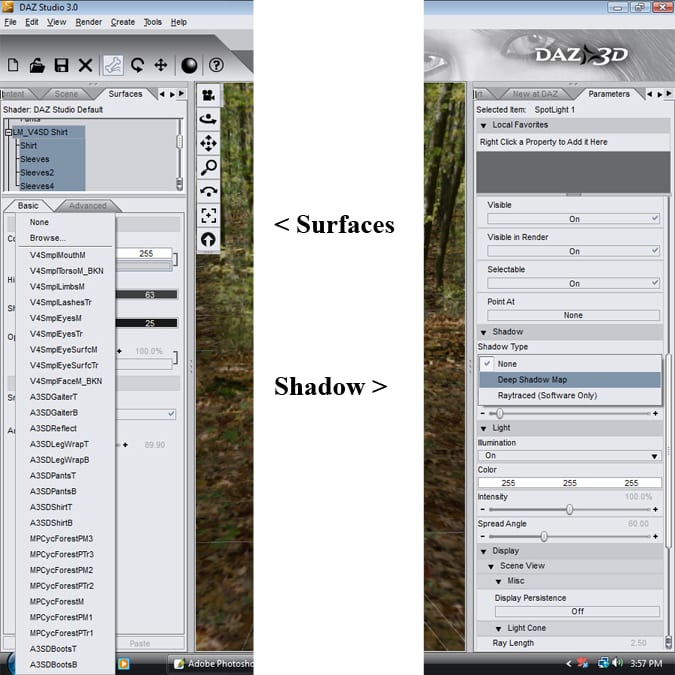Screen dimensions: 675x675
Task: Adjust the Spread Angle slider handle
Action: [544, 537]
